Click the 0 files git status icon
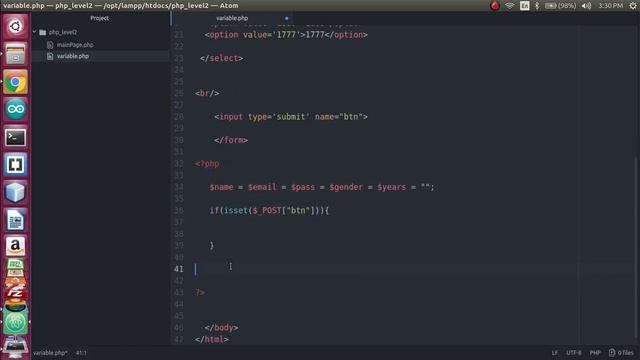Screen dimensions: 640x360 click(611, 353)
